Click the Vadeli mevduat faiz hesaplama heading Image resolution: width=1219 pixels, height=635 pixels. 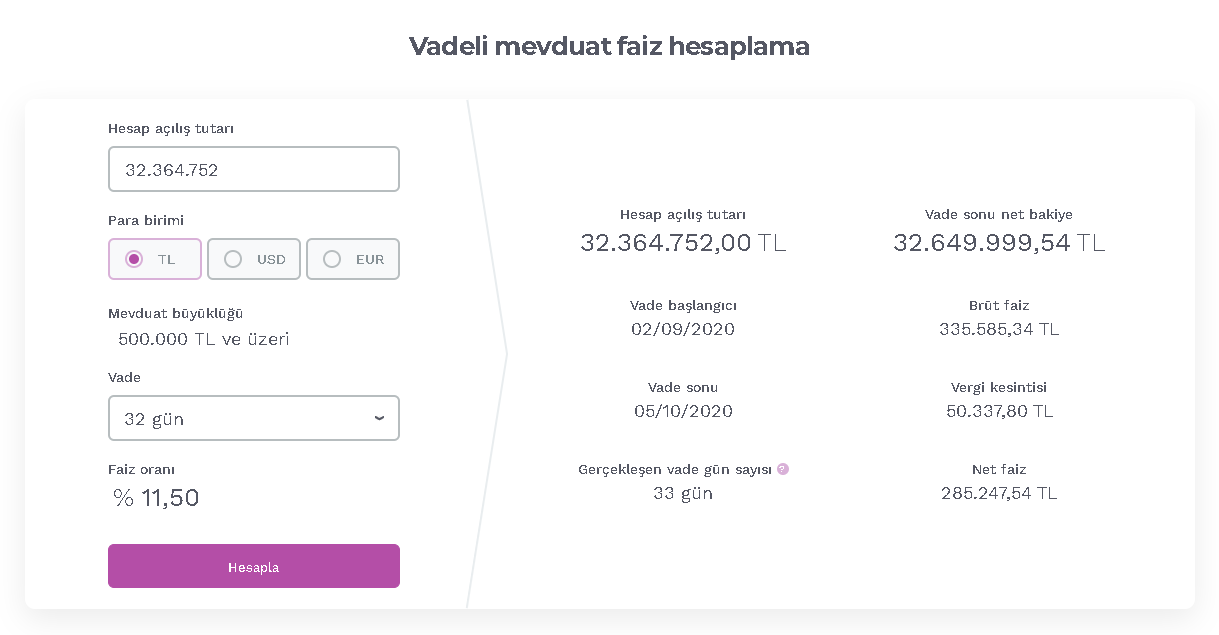609,46
